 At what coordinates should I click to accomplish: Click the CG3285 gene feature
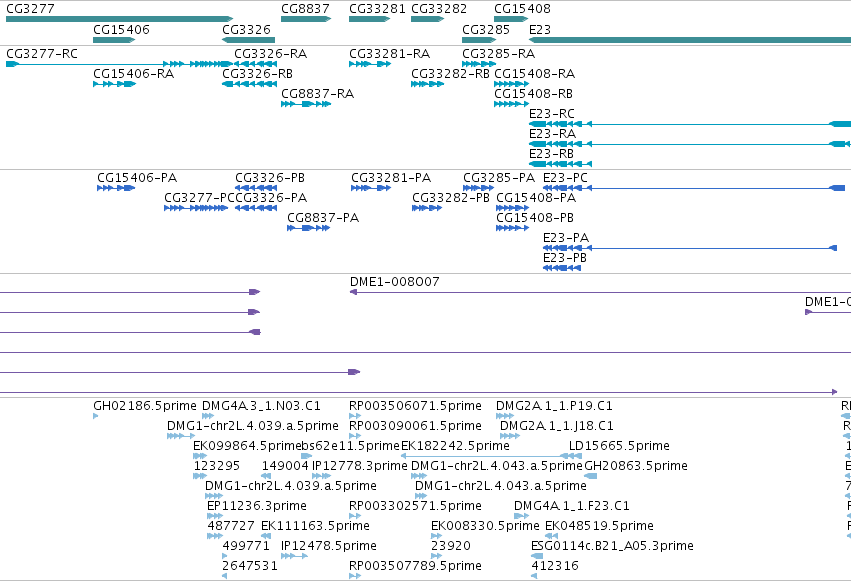pyautogui.click(x=479, y=40)
